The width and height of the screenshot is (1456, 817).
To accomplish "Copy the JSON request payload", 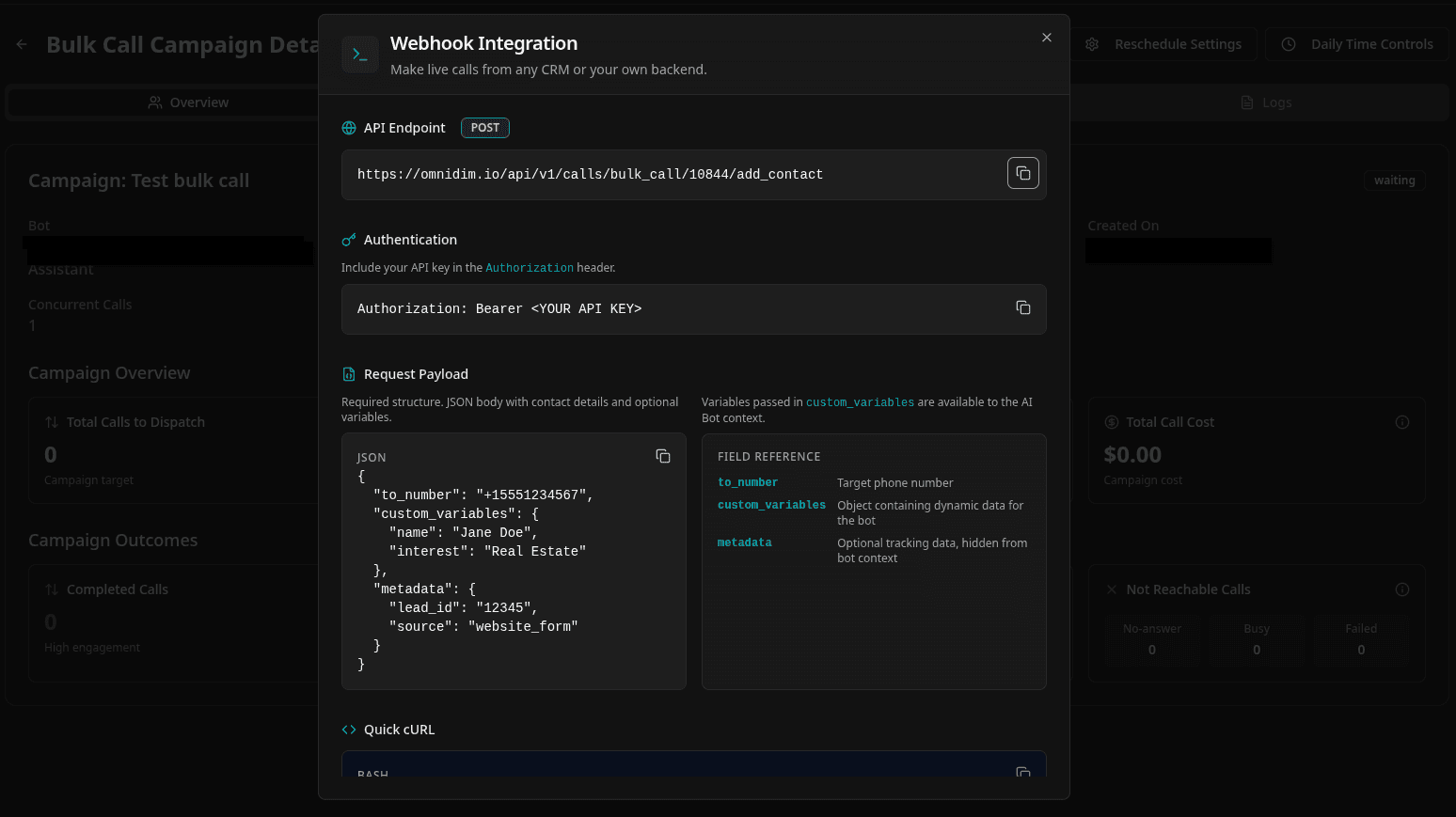I will (663, 456).
